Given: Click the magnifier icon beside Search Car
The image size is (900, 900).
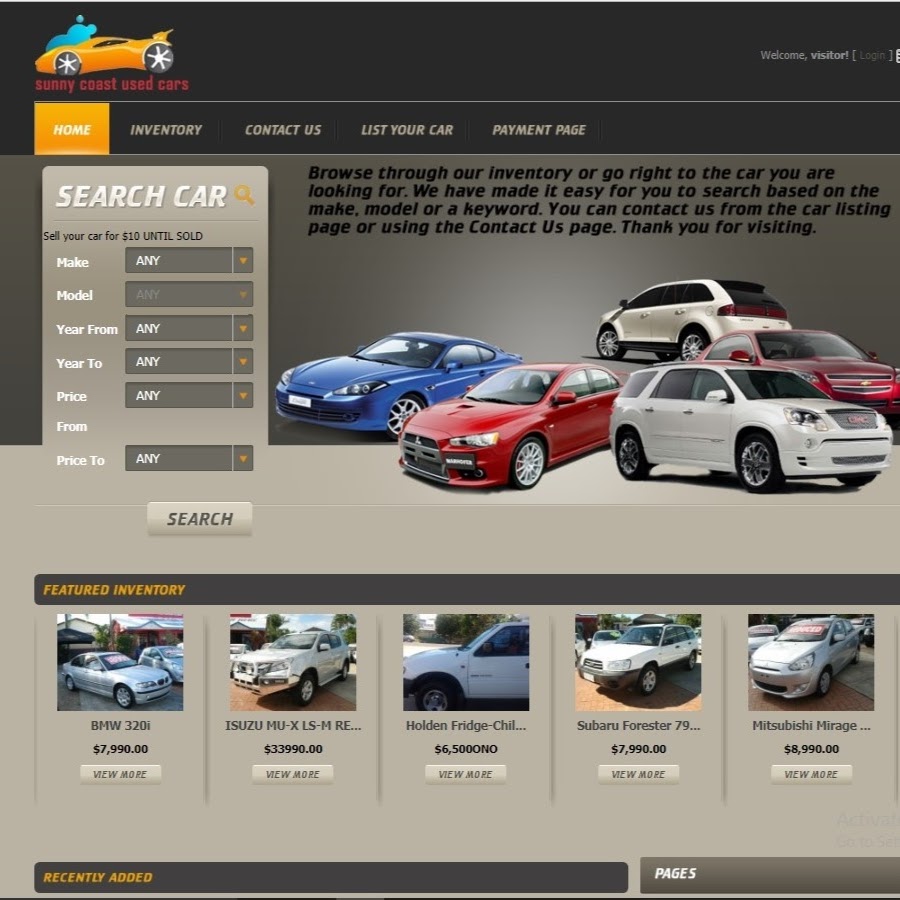Looking at the screenshot, I should (245, 195).
